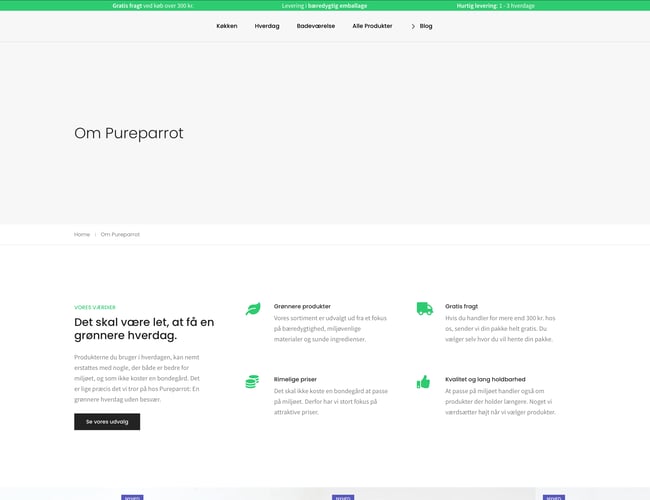
Task: Click the Om Pureparrot page title
Action: click(x=129, y=133)
